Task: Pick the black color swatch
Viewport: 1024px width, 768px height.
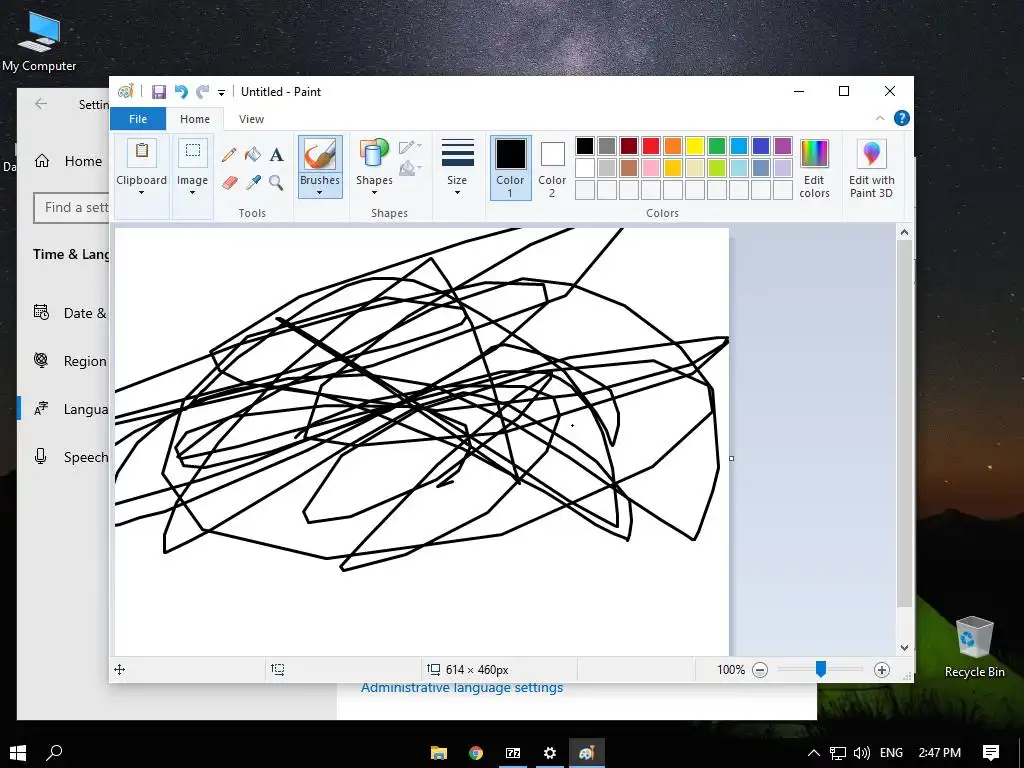Action: click(x=585, y=146)
